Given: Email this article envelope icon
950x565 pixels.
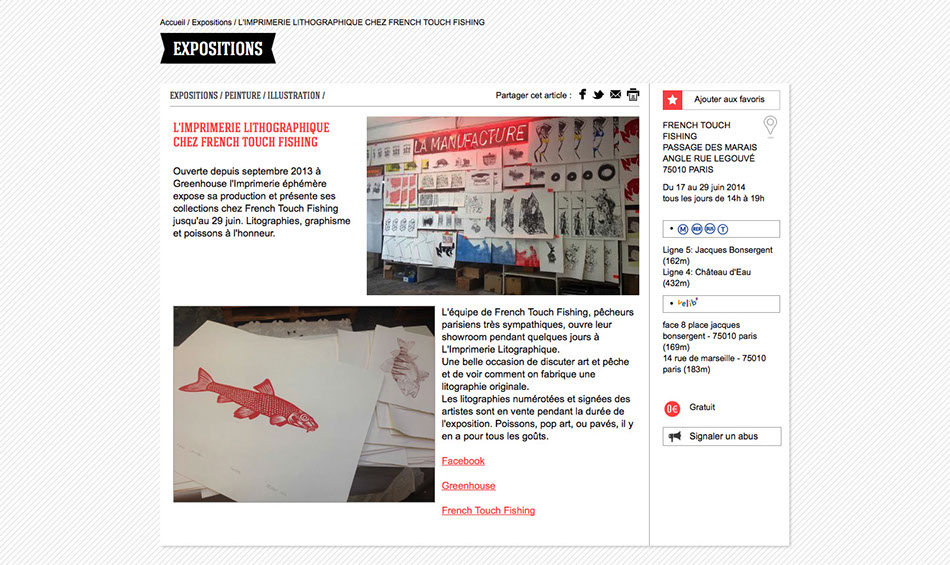Looking at the screenshot, I should (x=615, y=94).
